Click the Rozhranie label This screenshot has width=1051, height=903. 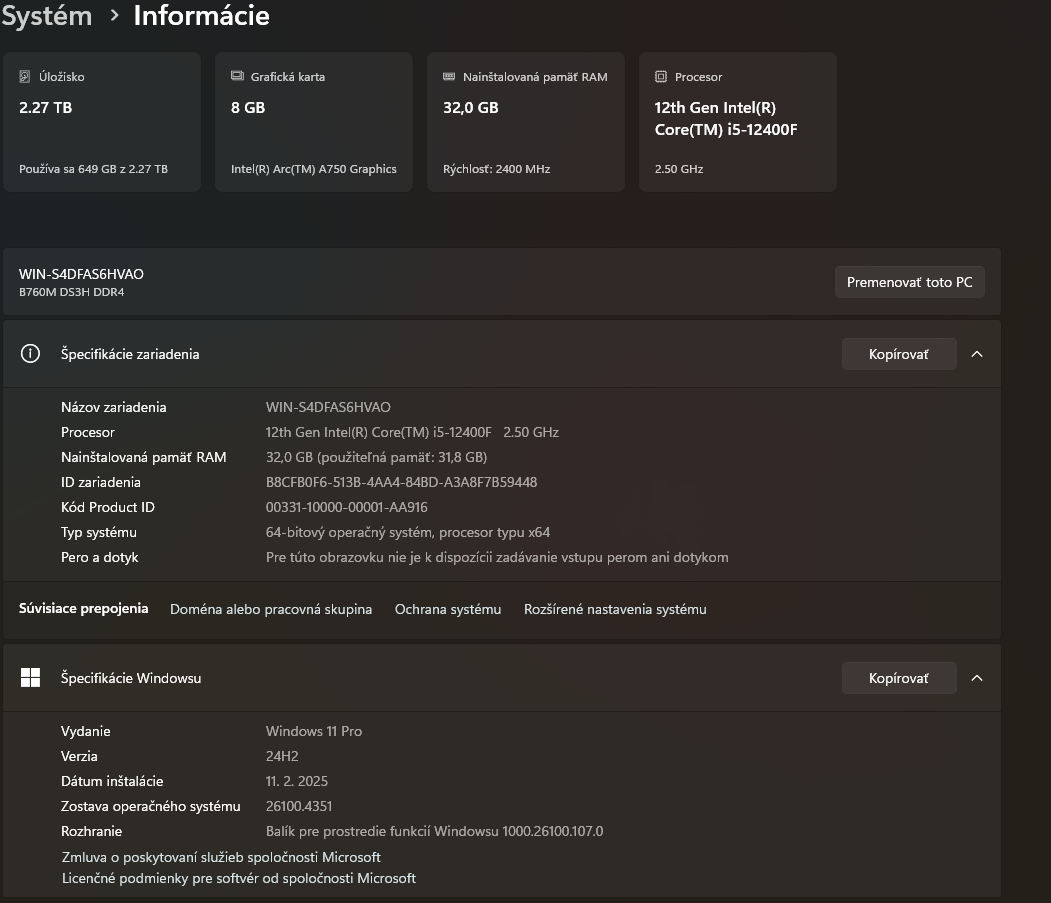pos(91,831)
